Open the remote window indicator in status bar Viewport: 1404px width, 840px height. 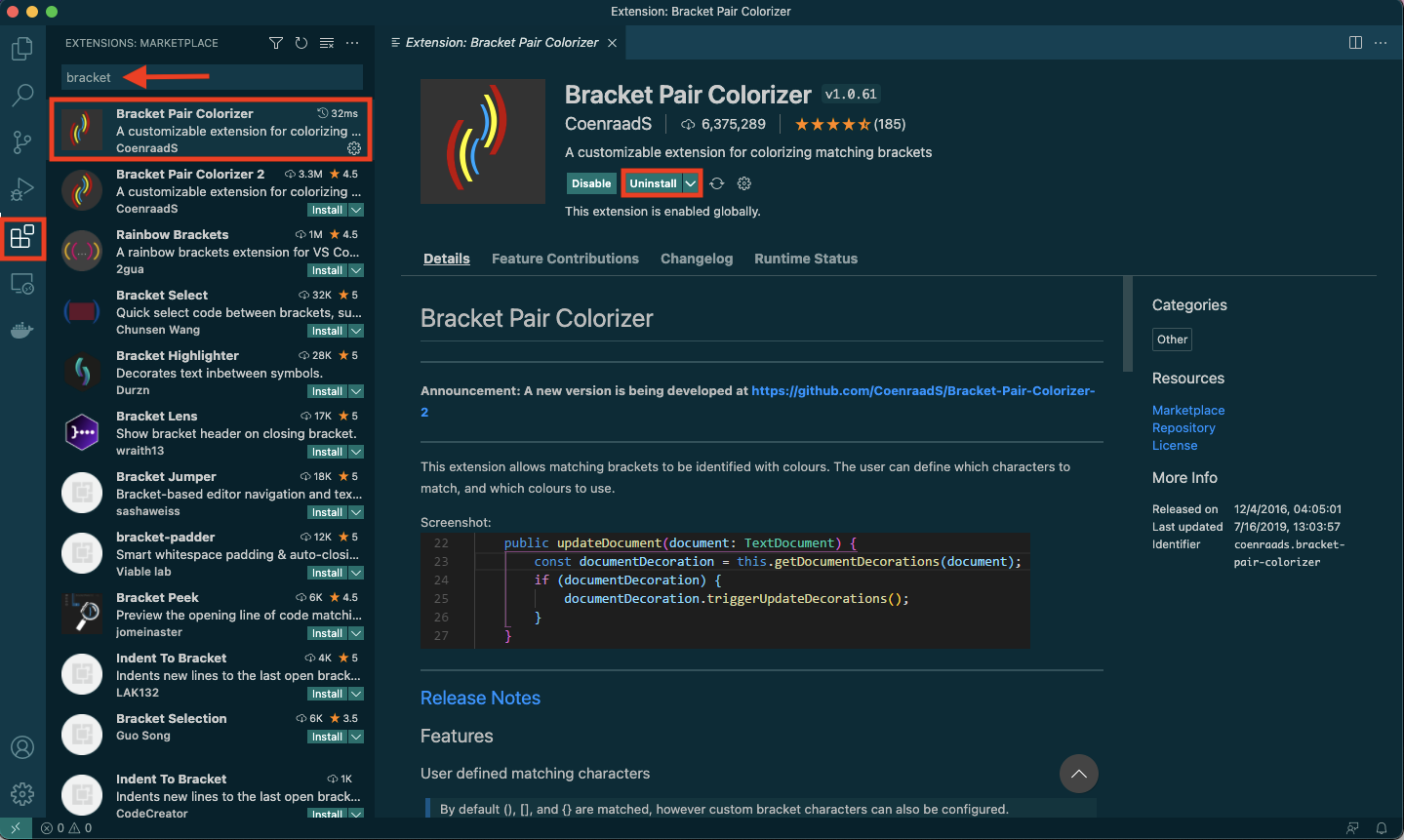(16, 828)
